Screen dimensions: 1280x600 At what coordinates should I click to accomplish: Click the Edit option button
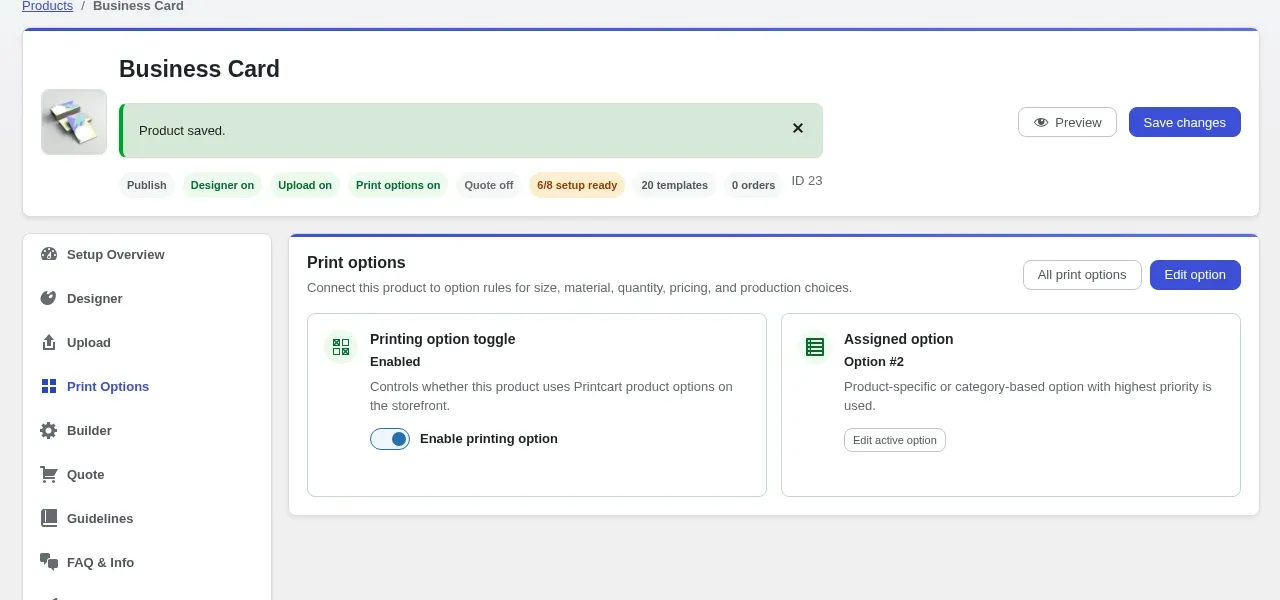1195,275
